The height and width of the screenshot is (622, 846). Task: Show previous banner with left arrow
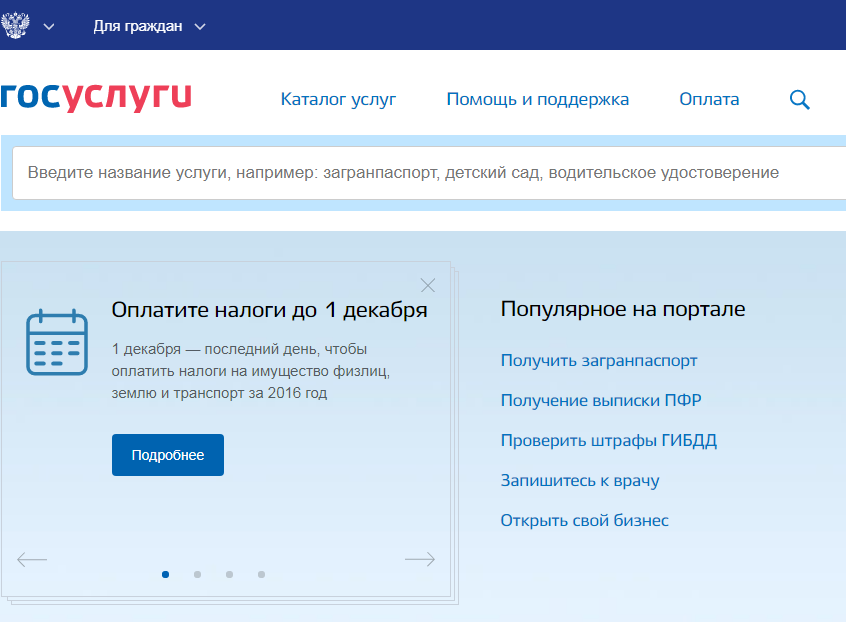pyautogui.click(x=32, y=559)
